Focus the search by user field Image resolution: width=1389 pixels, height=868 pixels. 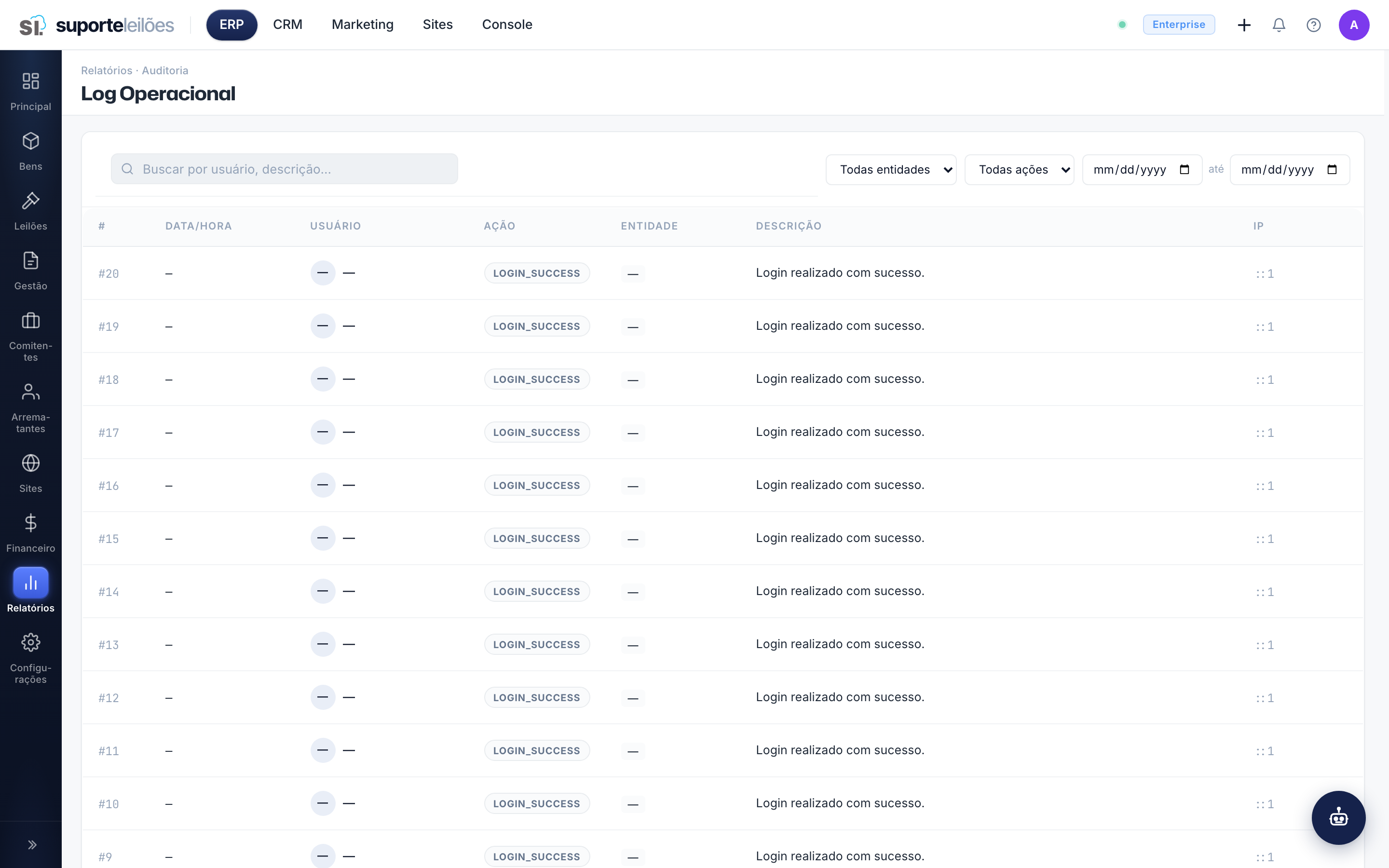[284, 169]
